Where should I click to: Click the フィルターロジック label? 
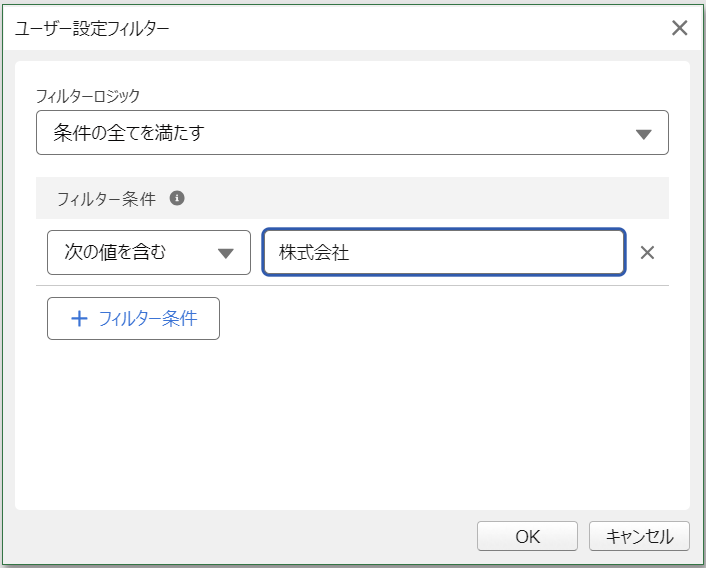[x=88, y=96]
